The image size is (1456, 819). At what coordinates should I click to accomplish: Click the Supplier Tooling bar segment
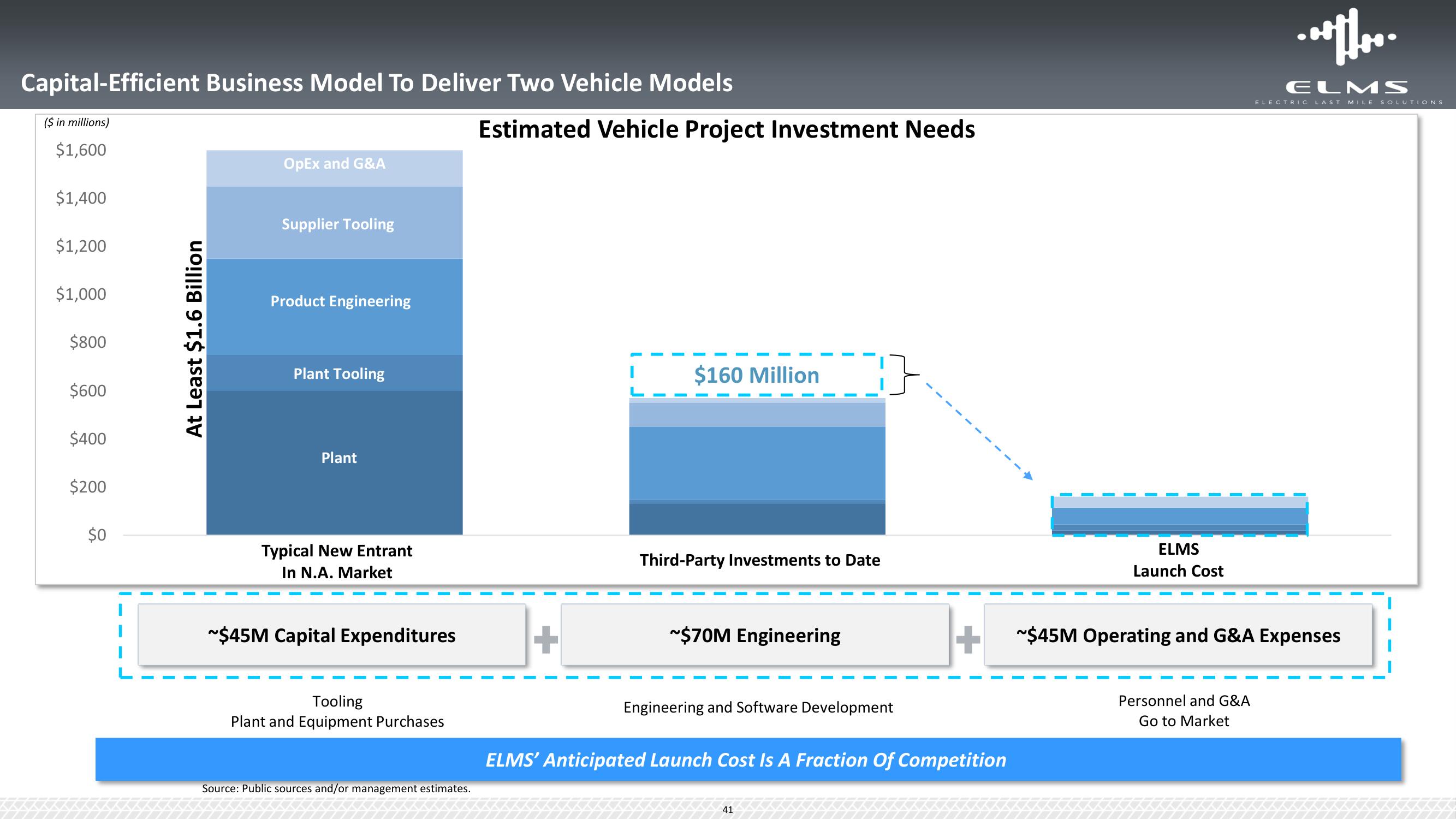[x=335, y=223]
